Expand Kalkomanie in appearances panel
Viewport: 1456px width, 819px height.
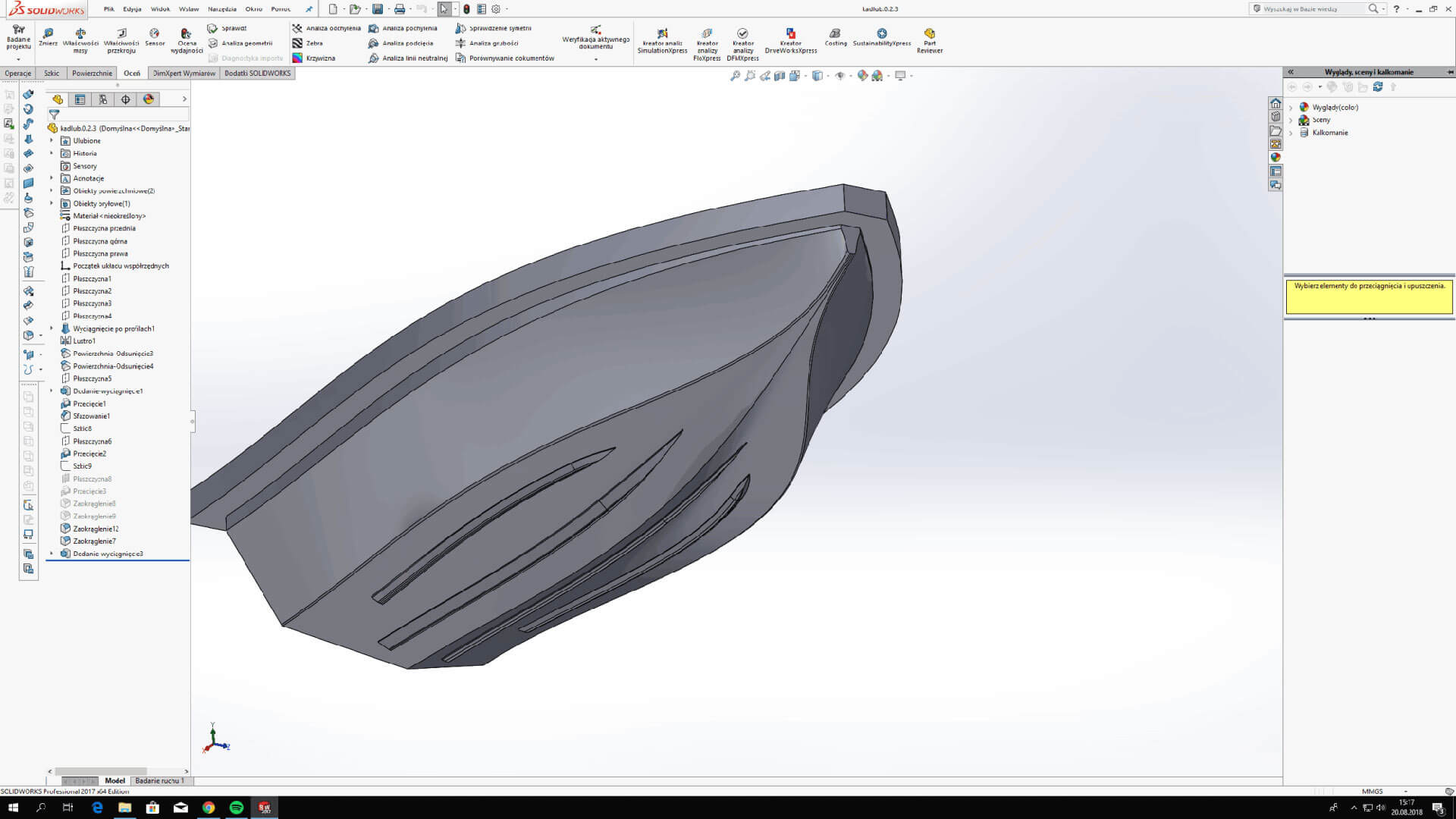click(x=1291, y=133)
